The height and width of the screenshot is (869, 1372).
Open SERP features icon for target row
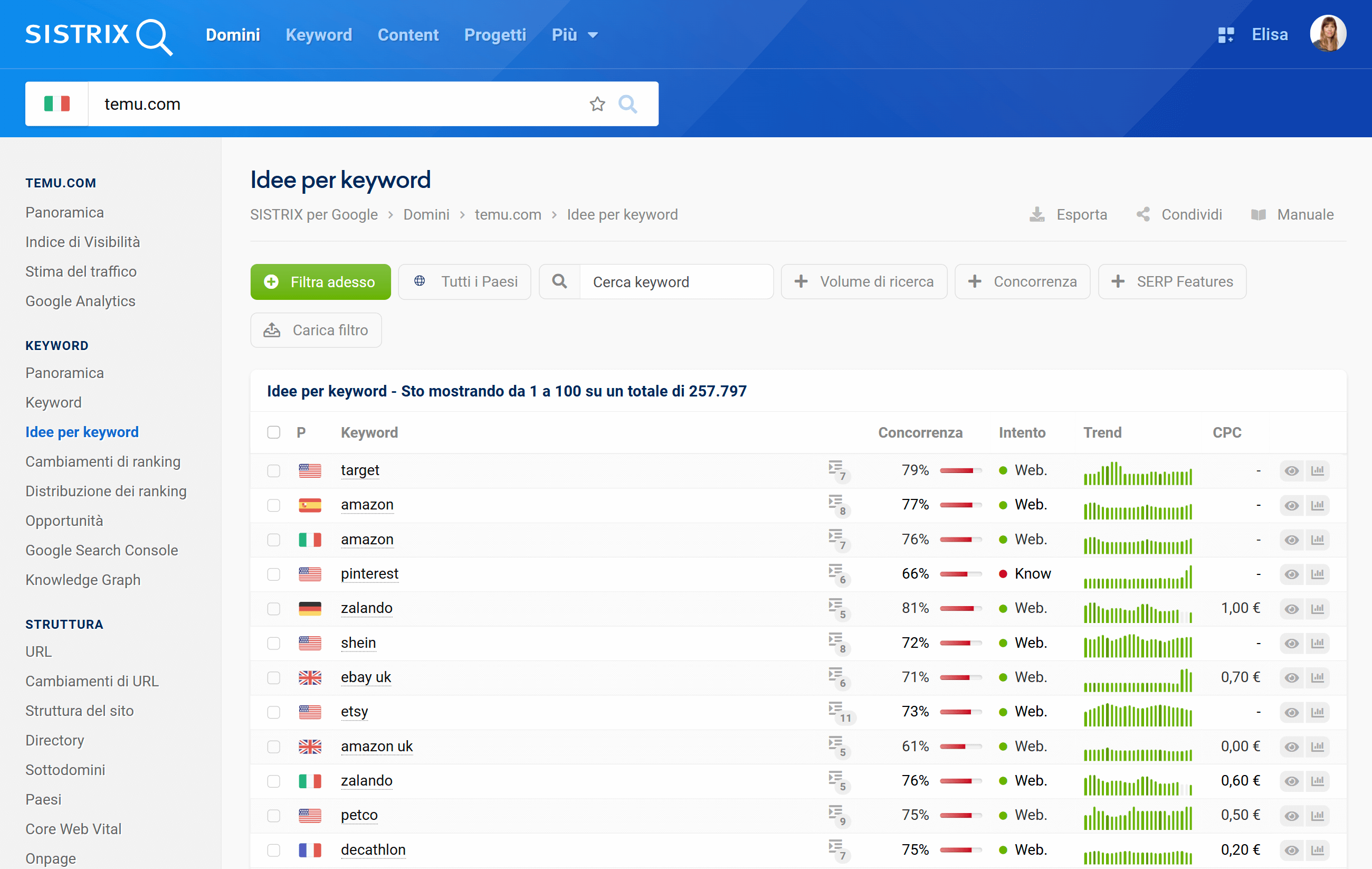(839, 471)
